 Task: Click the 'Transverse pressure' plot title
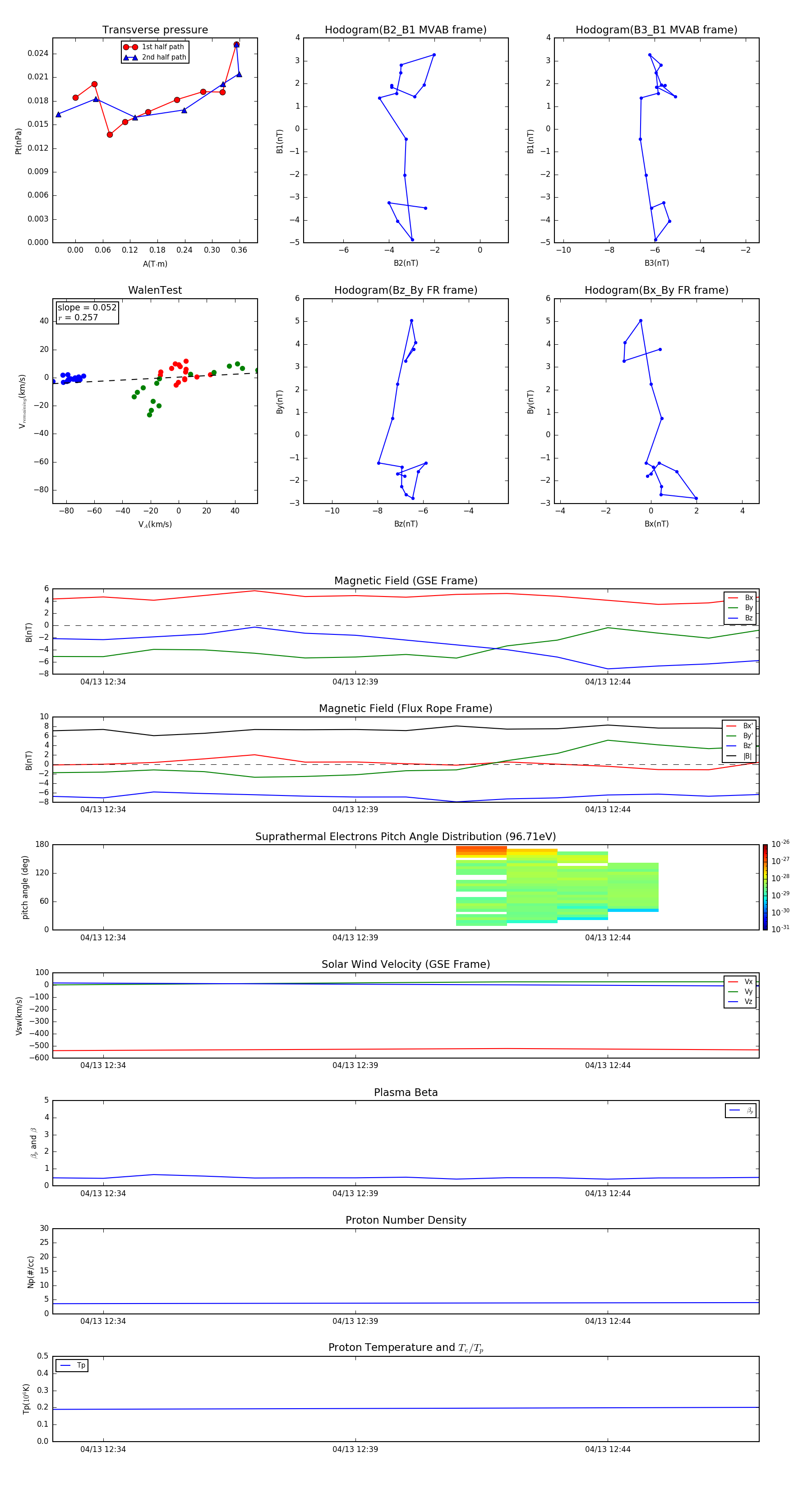coord(155,29)
